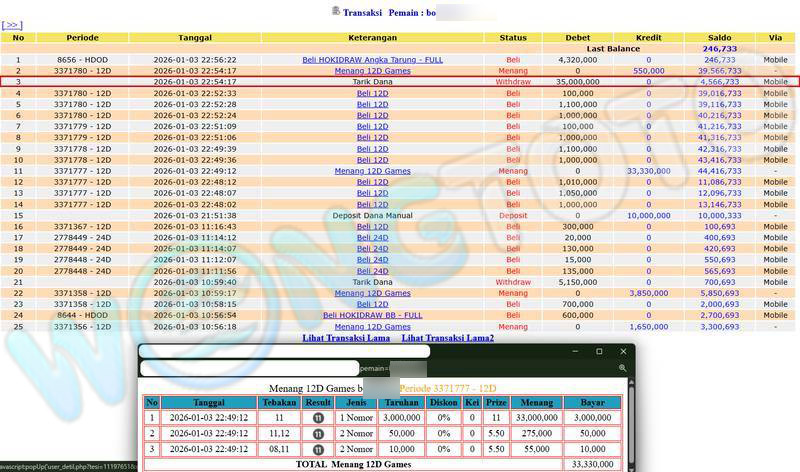Screen dimensions: 800x472
Task: Open Lihat Transaksi Lama link
Action: 345,339
